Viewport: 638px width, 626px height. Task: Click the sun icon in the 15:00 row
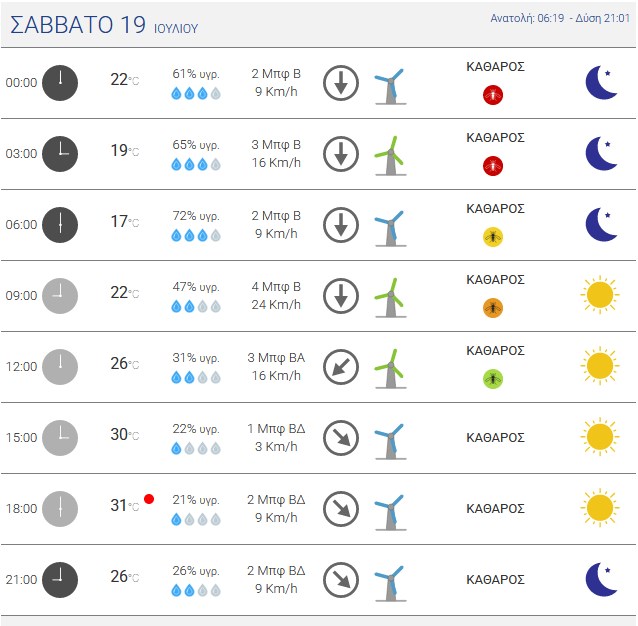[600, 436]
